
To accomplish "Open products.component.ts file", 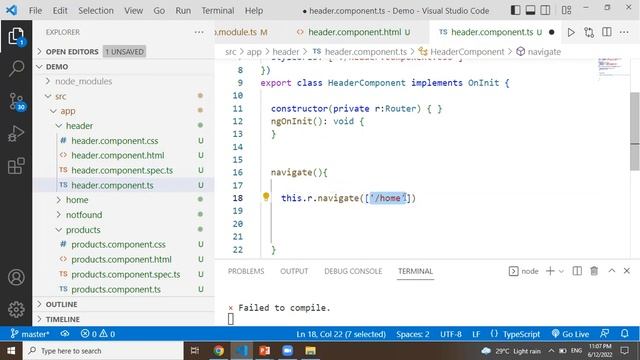I will pos(124,289).
